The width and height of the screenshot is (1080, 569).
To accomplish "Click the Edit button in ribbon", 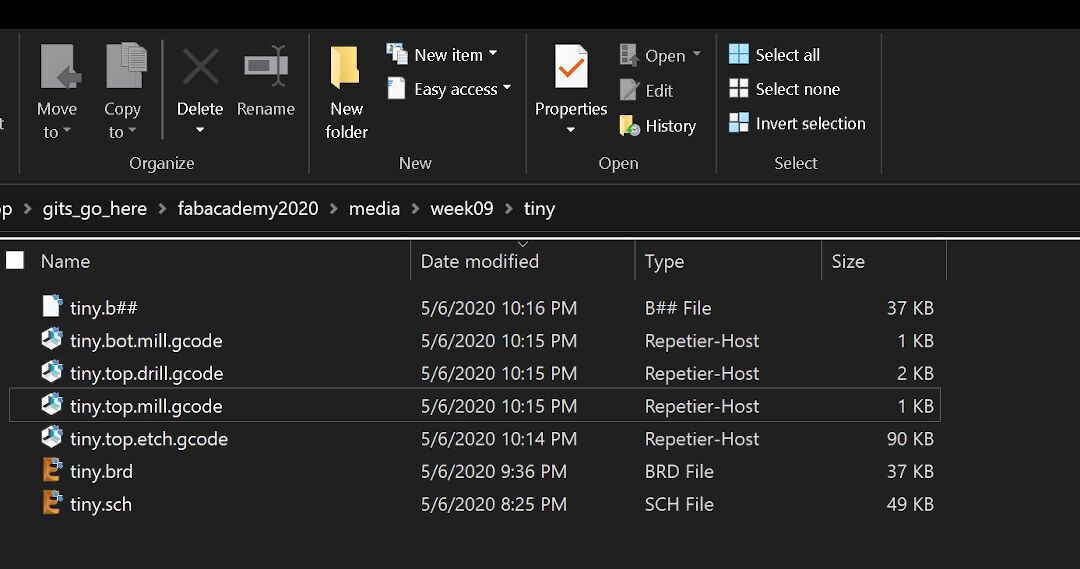I will pyautogui.click(x=646, y=90).
